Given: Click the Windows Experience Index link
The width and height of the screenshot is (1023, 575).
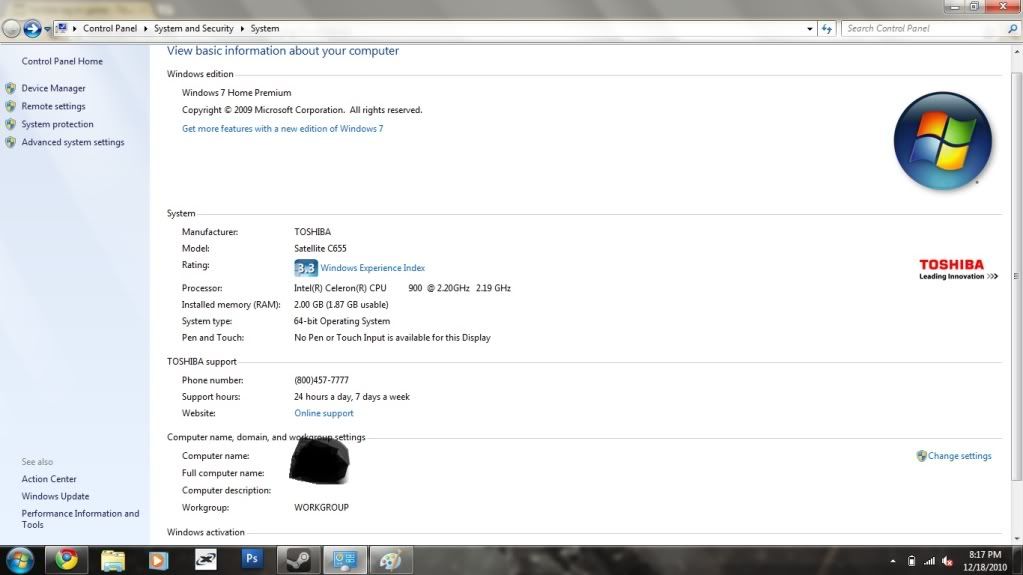Looking at the screenshot, I should click(372, 268).
